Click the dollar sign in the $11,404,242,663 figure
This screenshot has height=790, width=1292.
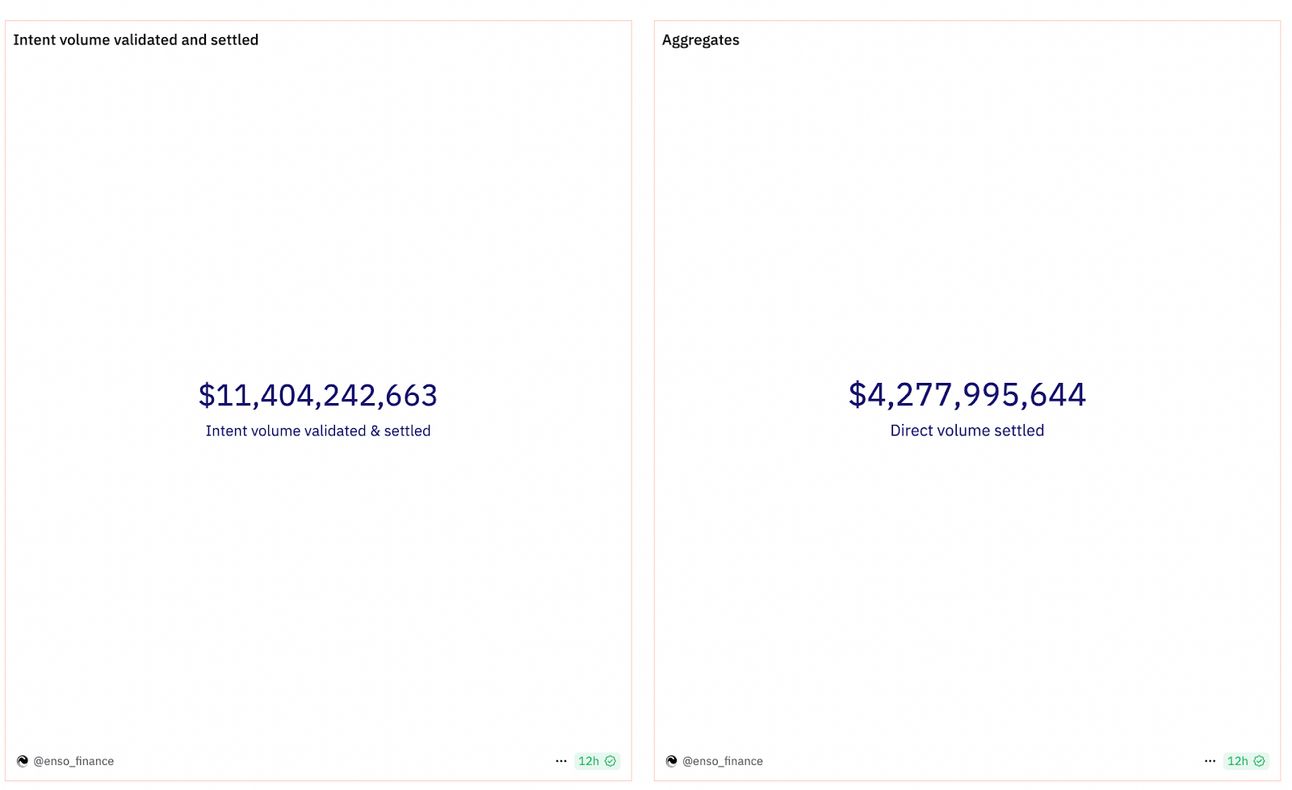(207, 395)
